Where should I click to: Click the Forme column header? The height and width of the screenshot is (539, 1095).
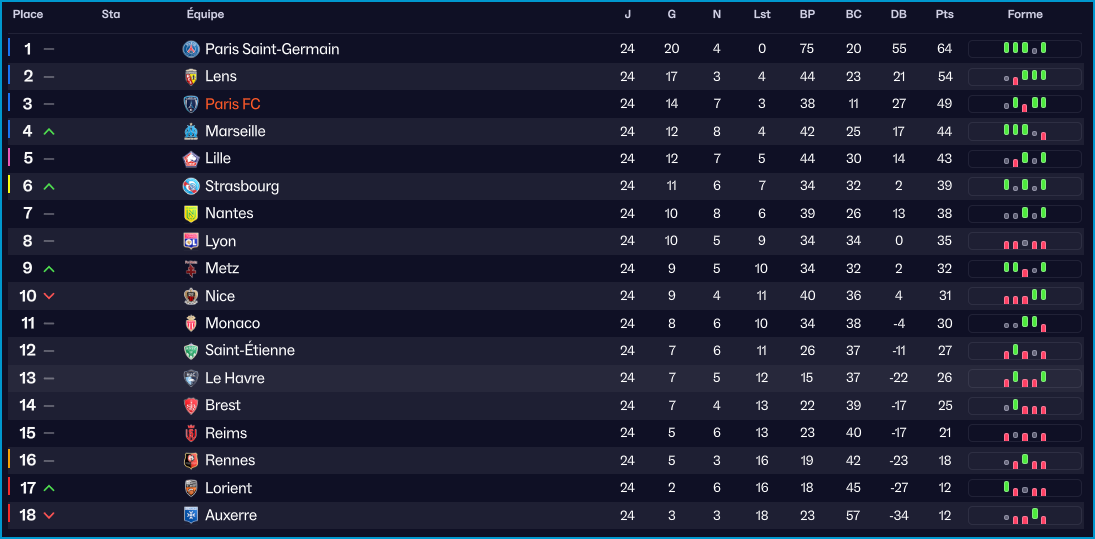tap(1025, 15)
